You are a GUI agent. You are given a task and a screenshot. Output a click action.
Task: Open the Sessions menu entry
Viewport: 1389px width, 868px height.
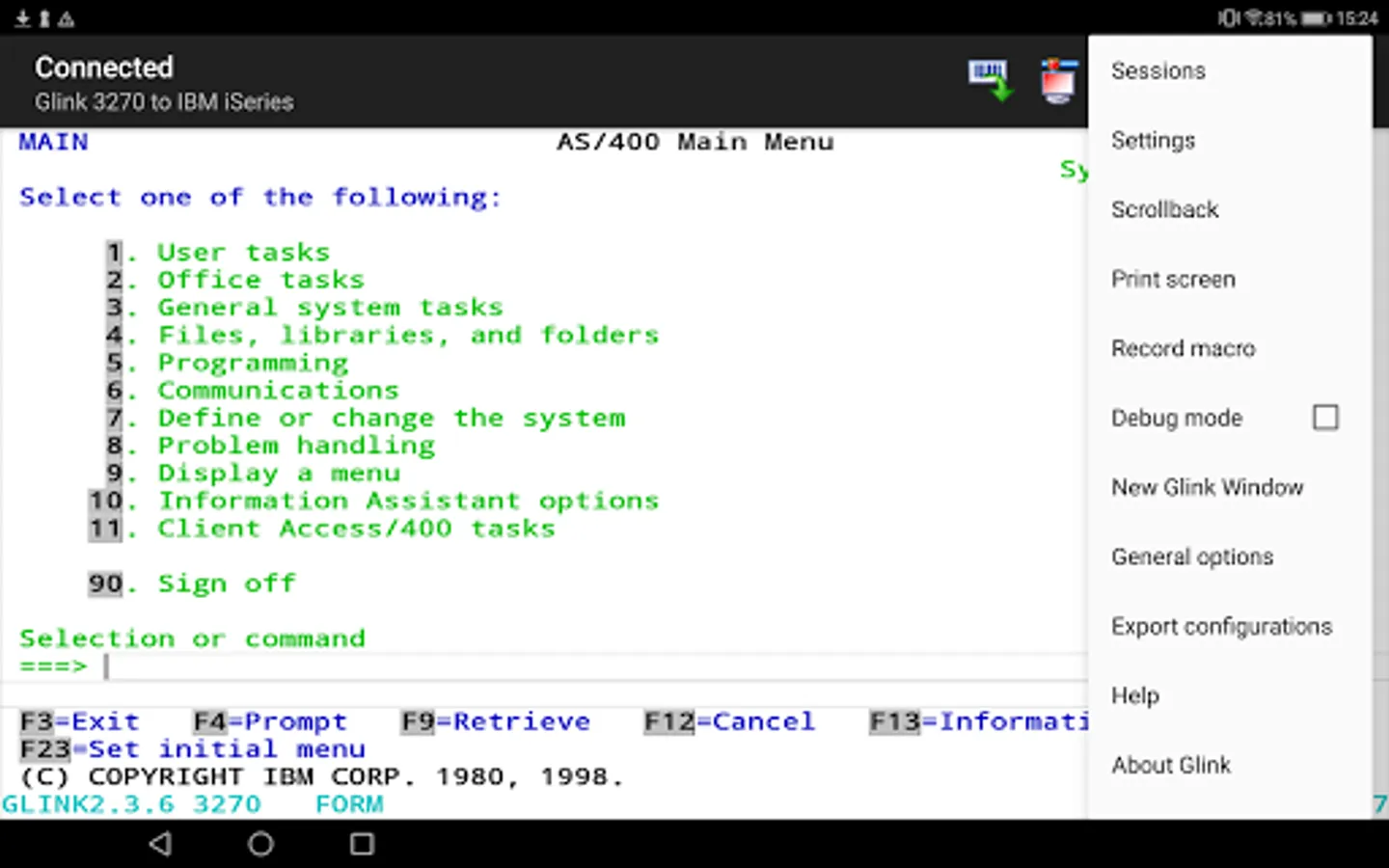coord(1230,70)
